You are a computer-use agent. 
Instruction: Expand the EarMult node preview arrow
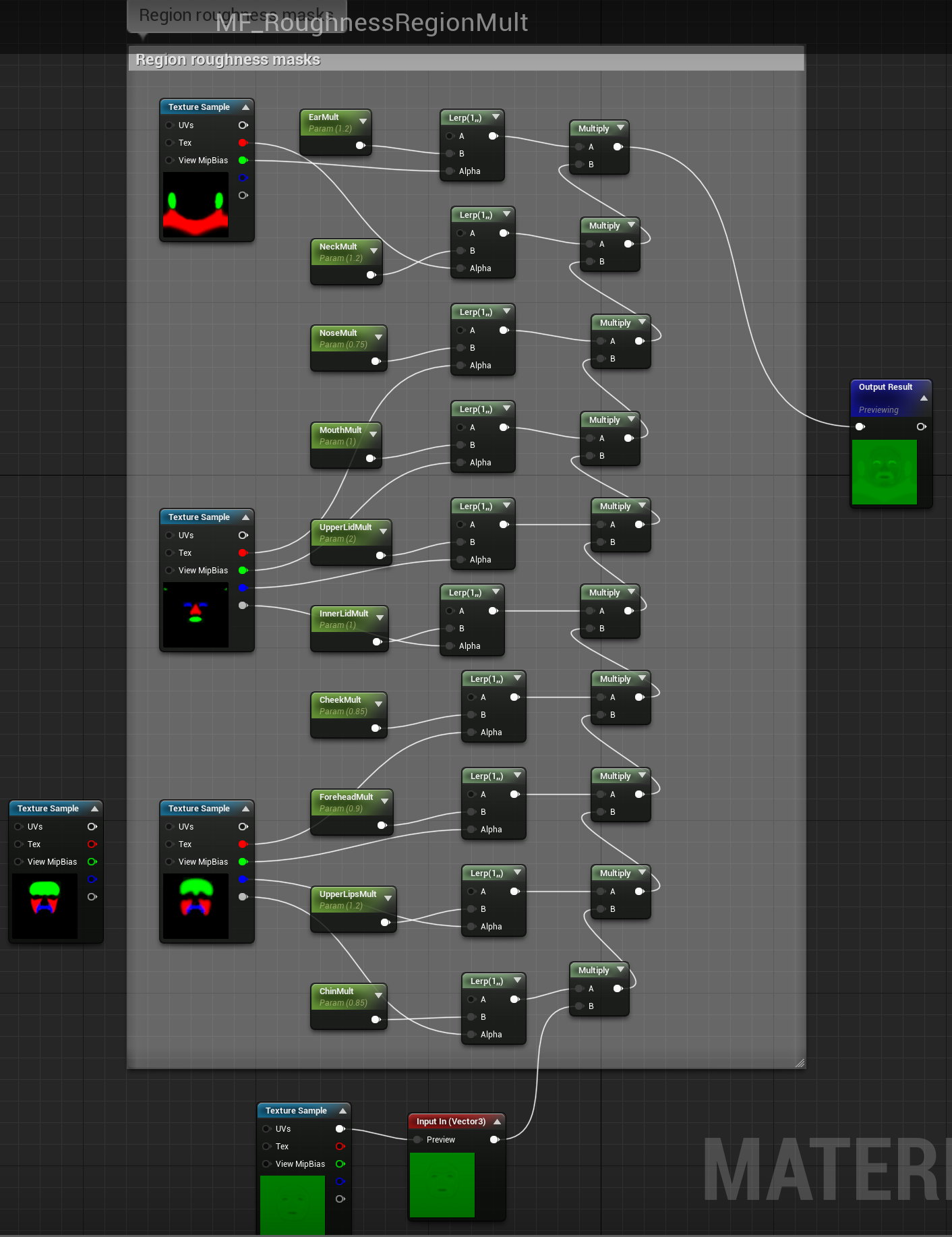click(363, 121)
